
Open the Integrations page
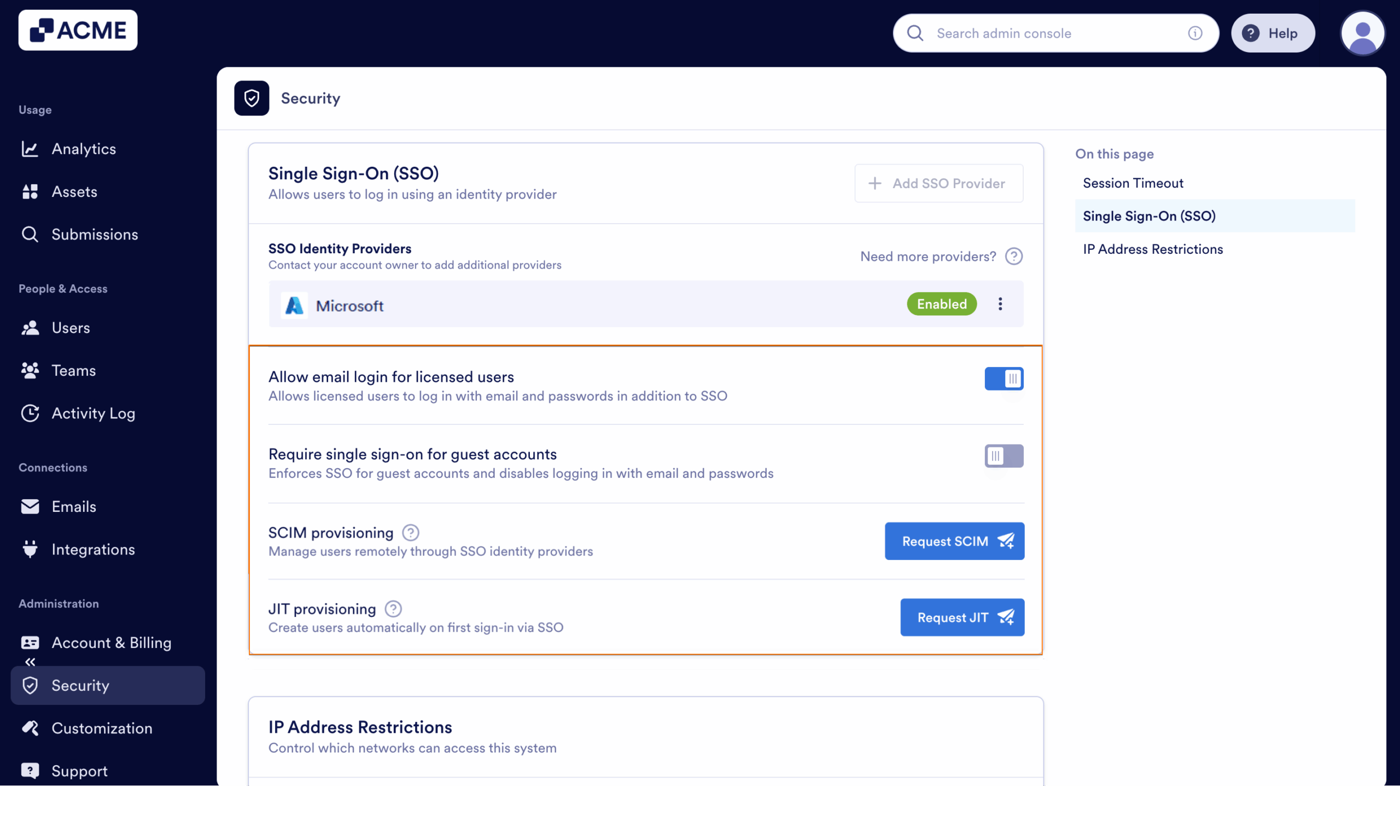point(94,549)
